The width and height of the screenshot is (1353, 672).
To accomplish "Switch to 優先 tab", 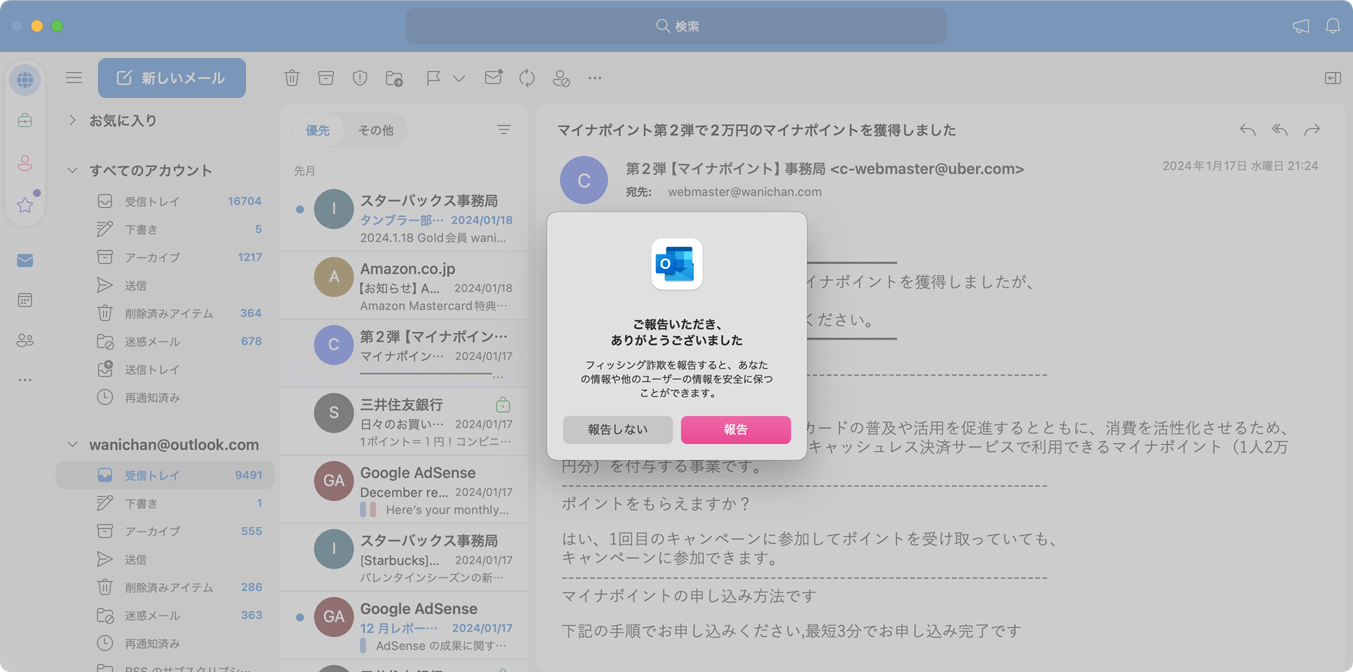I will coord(318,130).
